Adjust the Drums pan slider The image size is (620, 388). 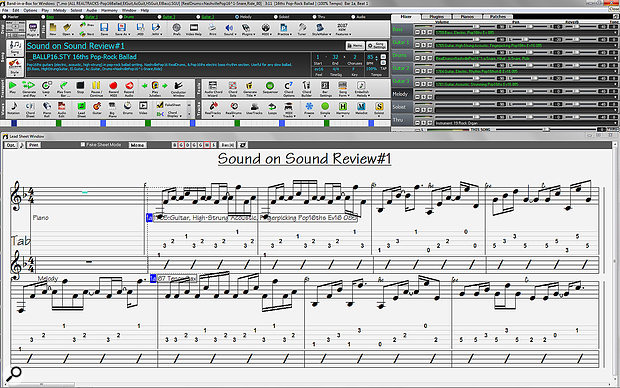(x=529, y=52)
